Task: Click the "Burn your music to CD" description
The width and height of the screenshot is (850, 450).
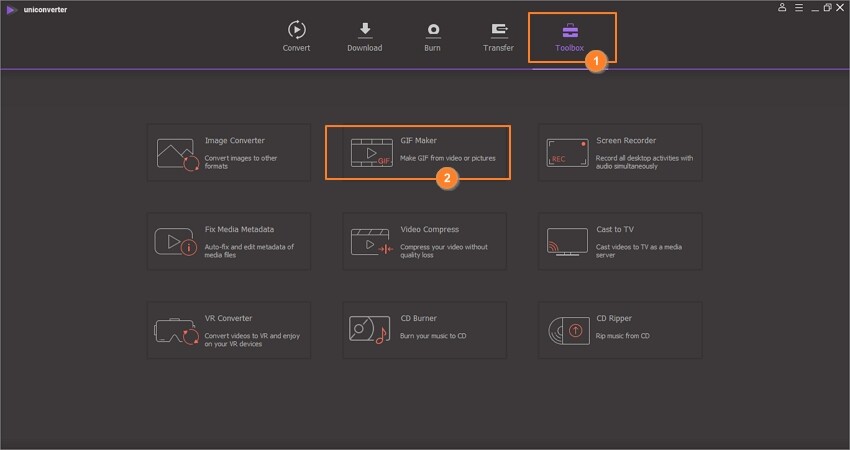Action: tap(433, 335)
